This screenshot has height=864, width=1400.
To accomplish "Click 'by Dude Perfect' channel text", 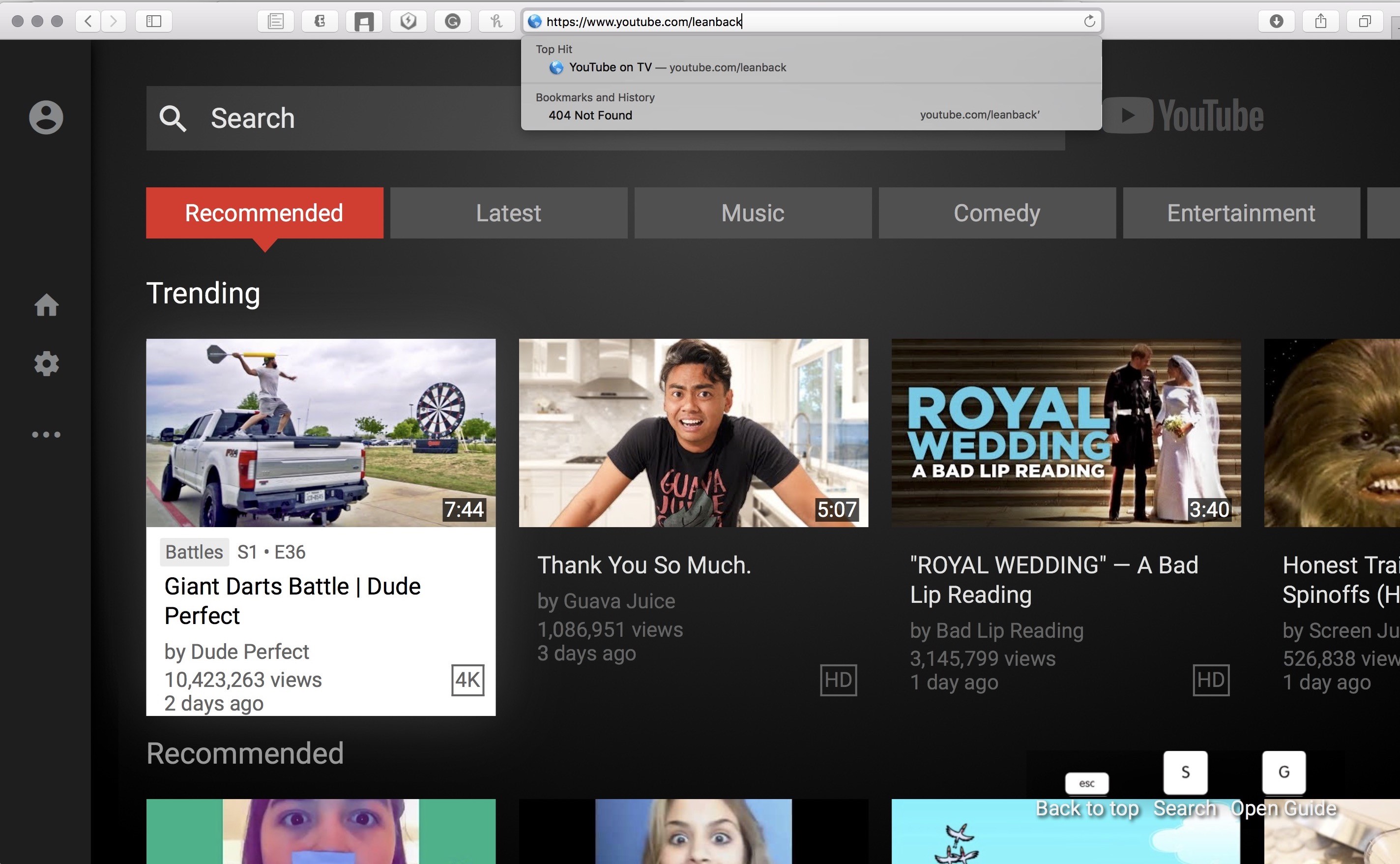I will click(236, 651).
